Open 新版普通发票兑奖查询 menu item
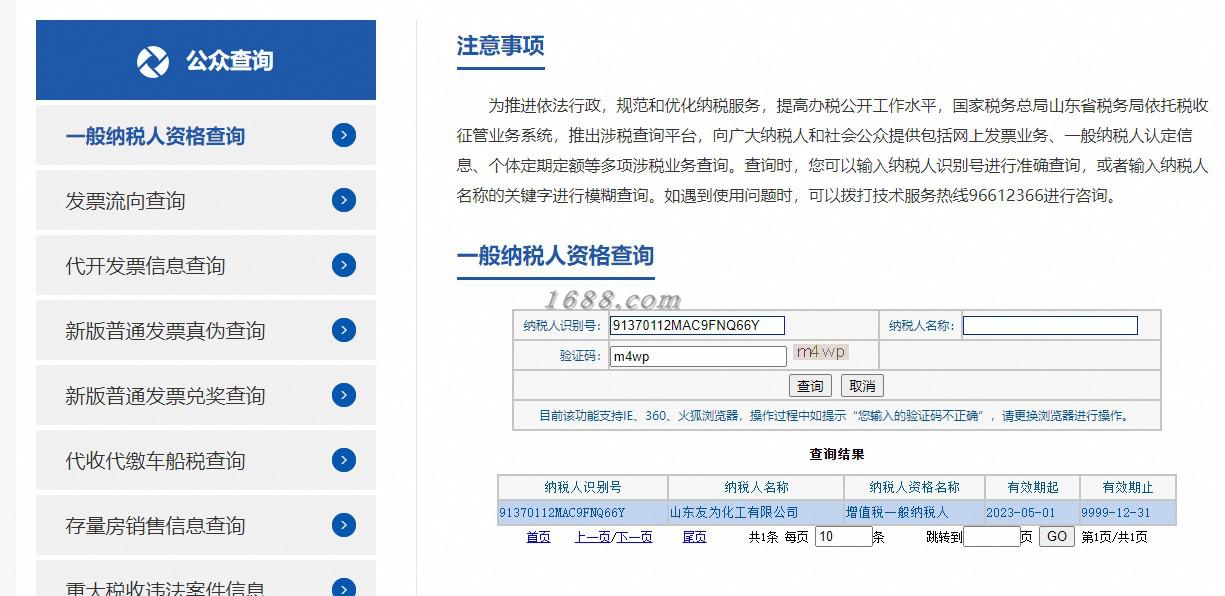 206,395
